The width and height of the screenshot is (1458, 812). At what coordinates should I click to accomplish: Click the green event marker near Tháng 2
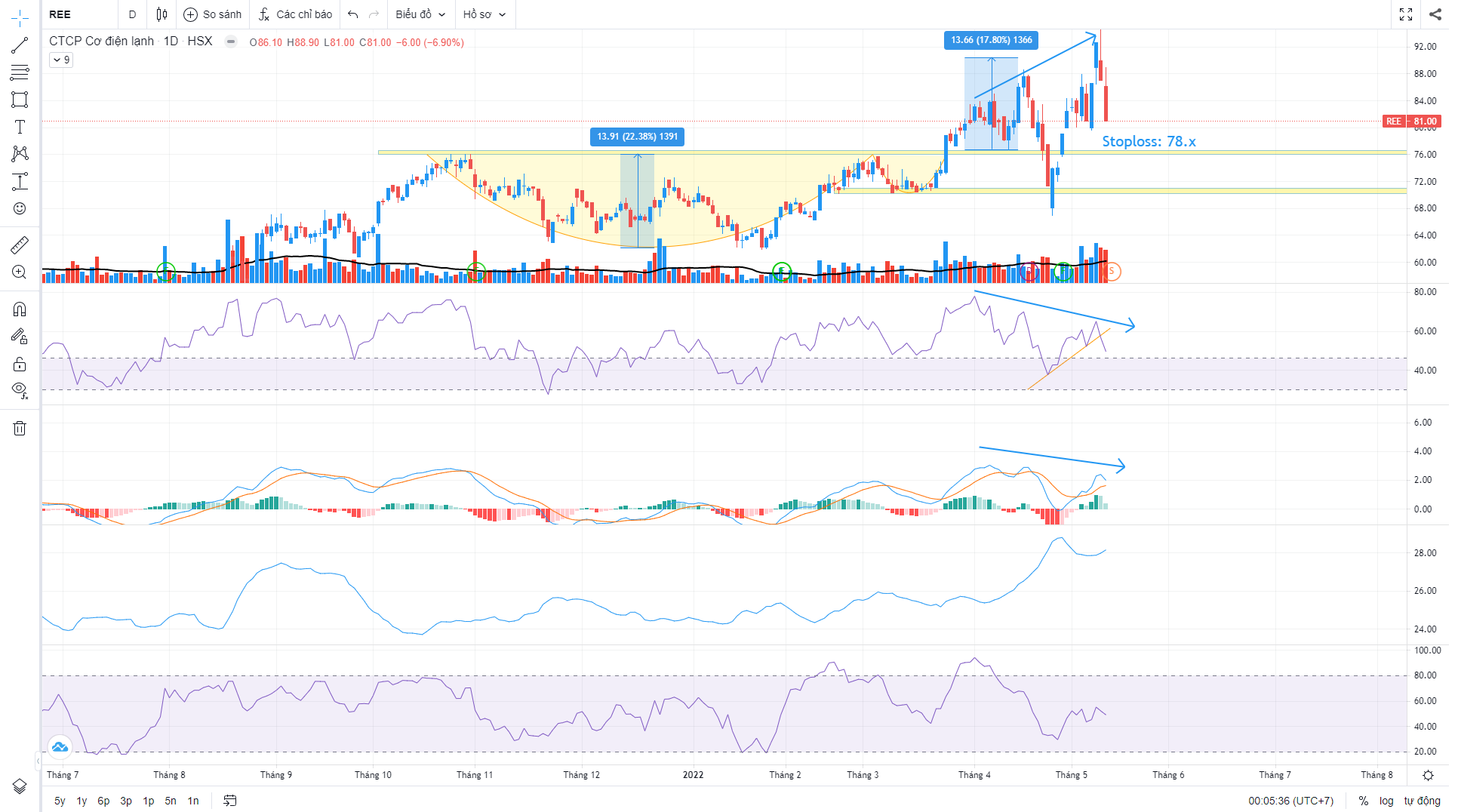coord(783,271)
